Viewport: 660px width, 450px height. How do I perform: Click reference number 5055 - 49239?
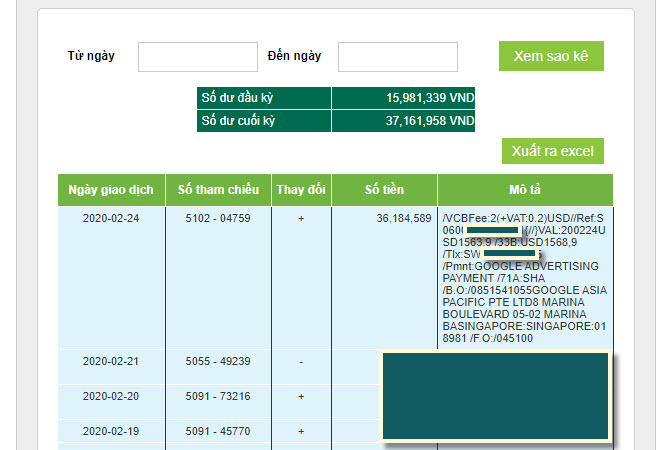[218, 361]
